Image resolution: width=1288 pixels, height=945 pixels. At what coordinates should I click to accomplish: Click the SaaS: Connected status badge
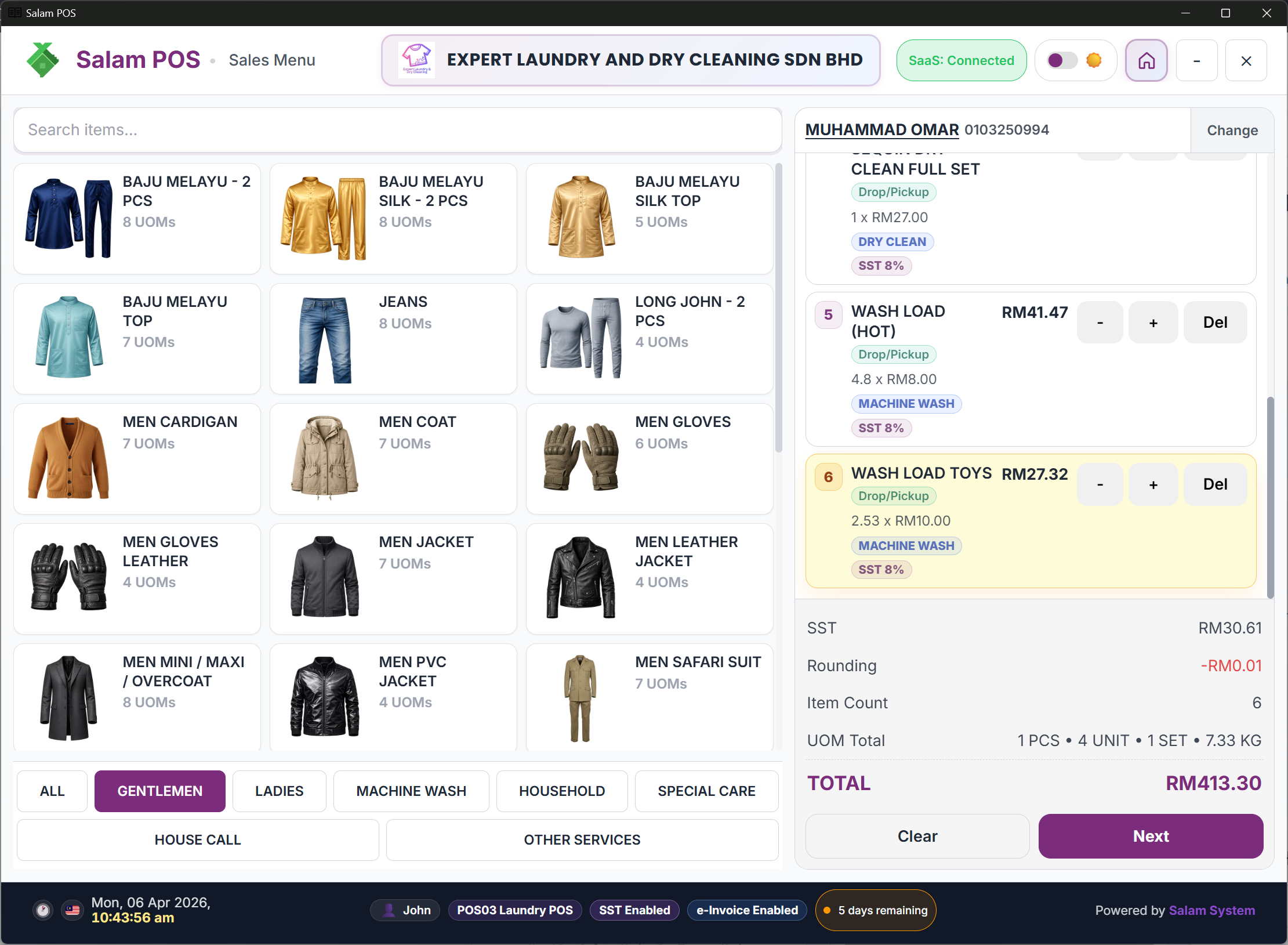pos(961,60)
